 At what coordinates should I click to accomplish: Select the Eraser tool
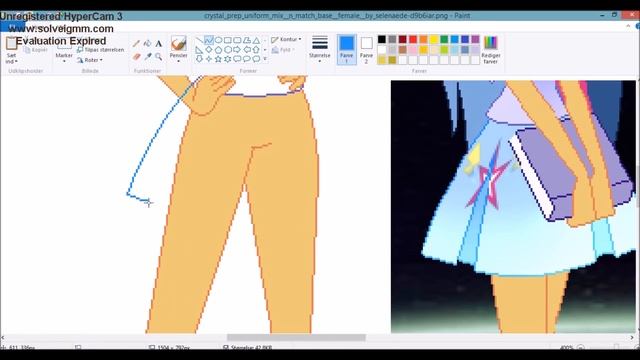136,56
